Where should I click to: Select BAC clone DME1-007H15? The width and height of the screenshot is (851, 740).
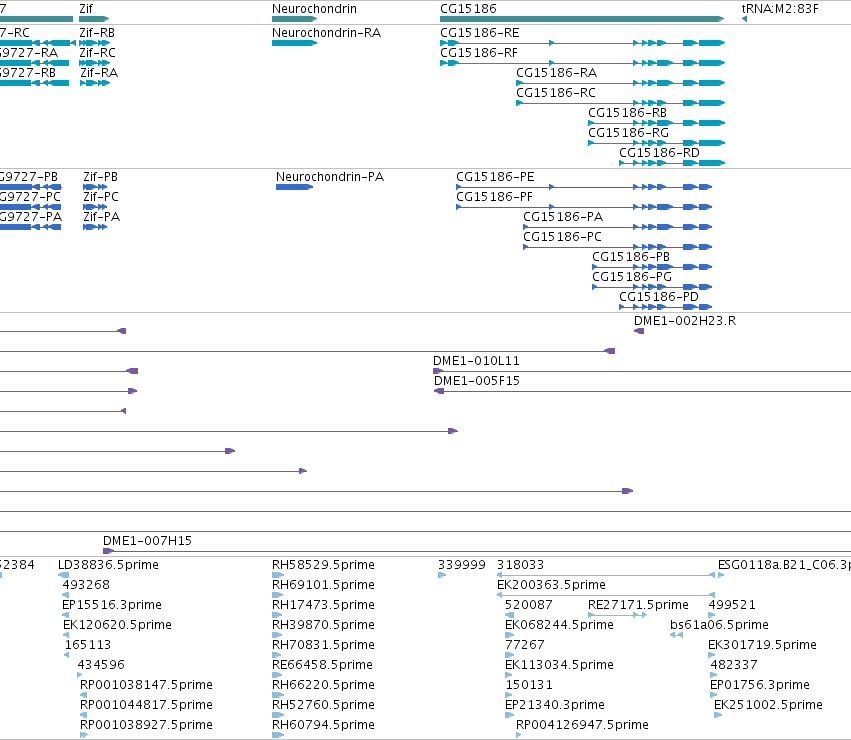[x=147, y=541]
